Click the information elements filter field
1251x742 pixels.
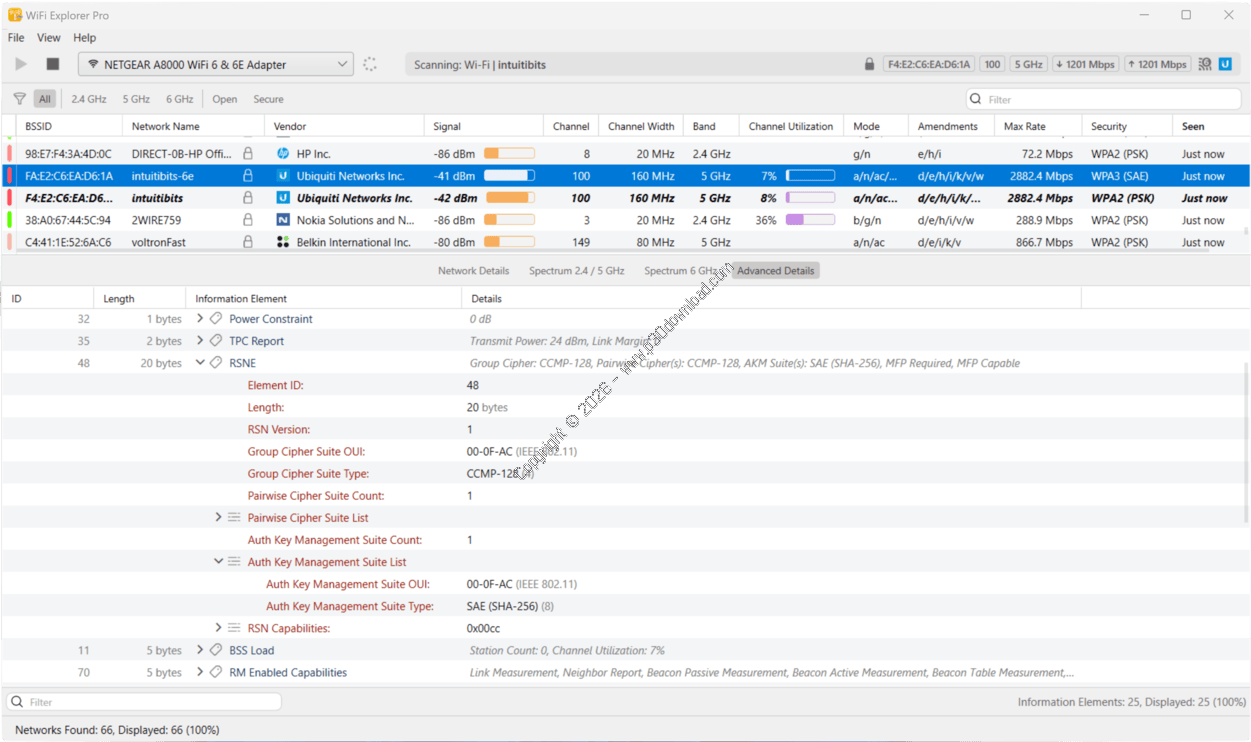pyautogui.click(x=145, y=702)
